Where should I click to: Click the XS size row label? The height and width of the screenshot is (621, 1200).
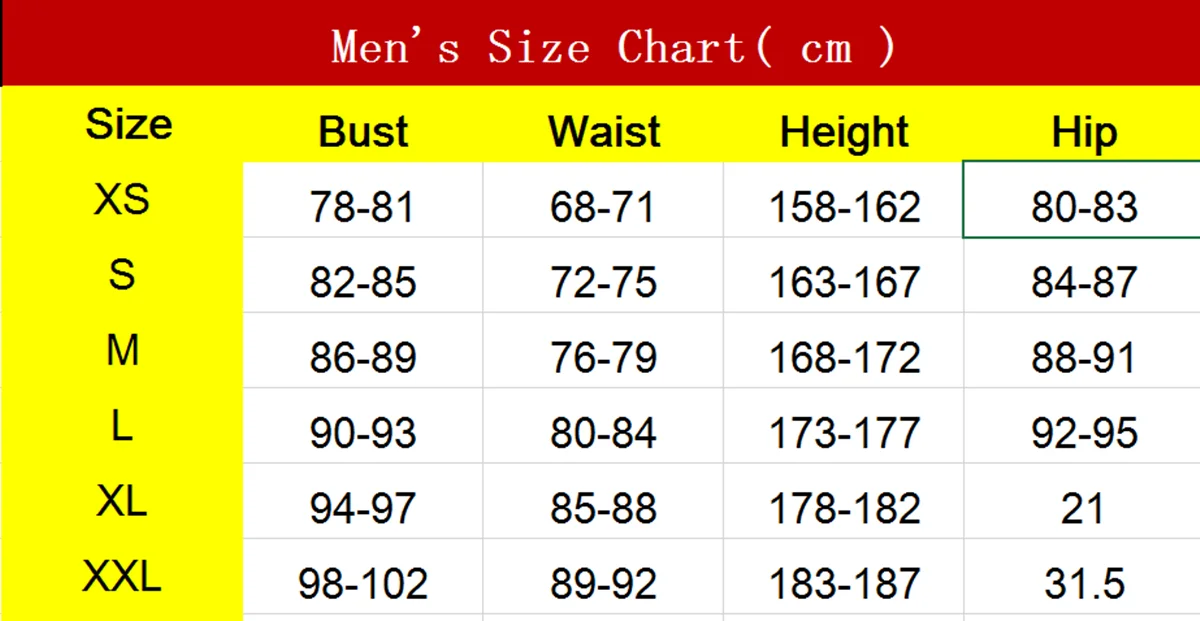[122, 200]
